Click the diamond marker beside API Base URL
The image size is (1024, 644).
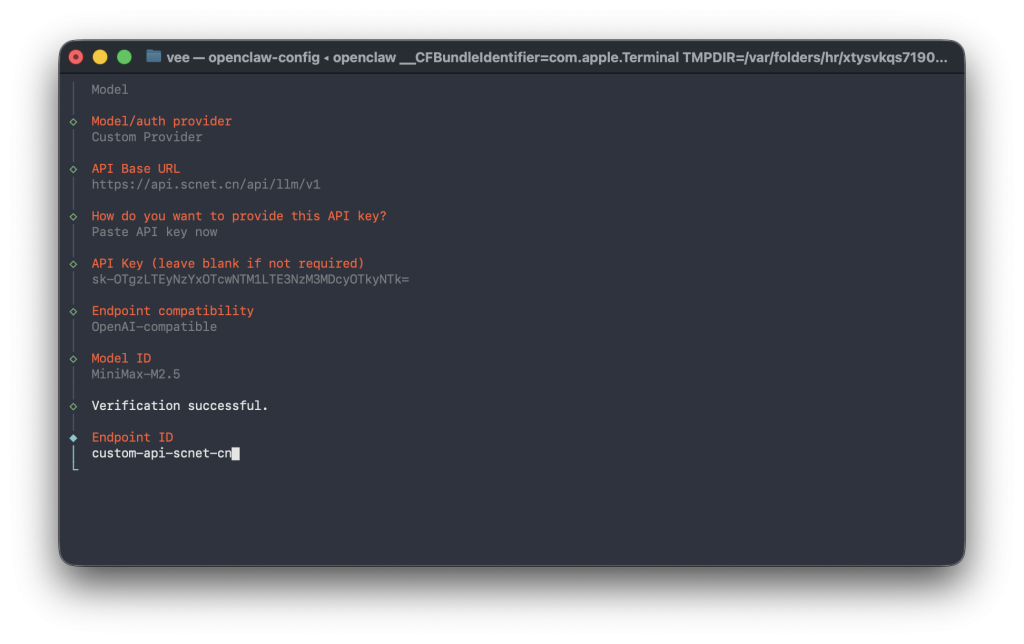(73, 169)
